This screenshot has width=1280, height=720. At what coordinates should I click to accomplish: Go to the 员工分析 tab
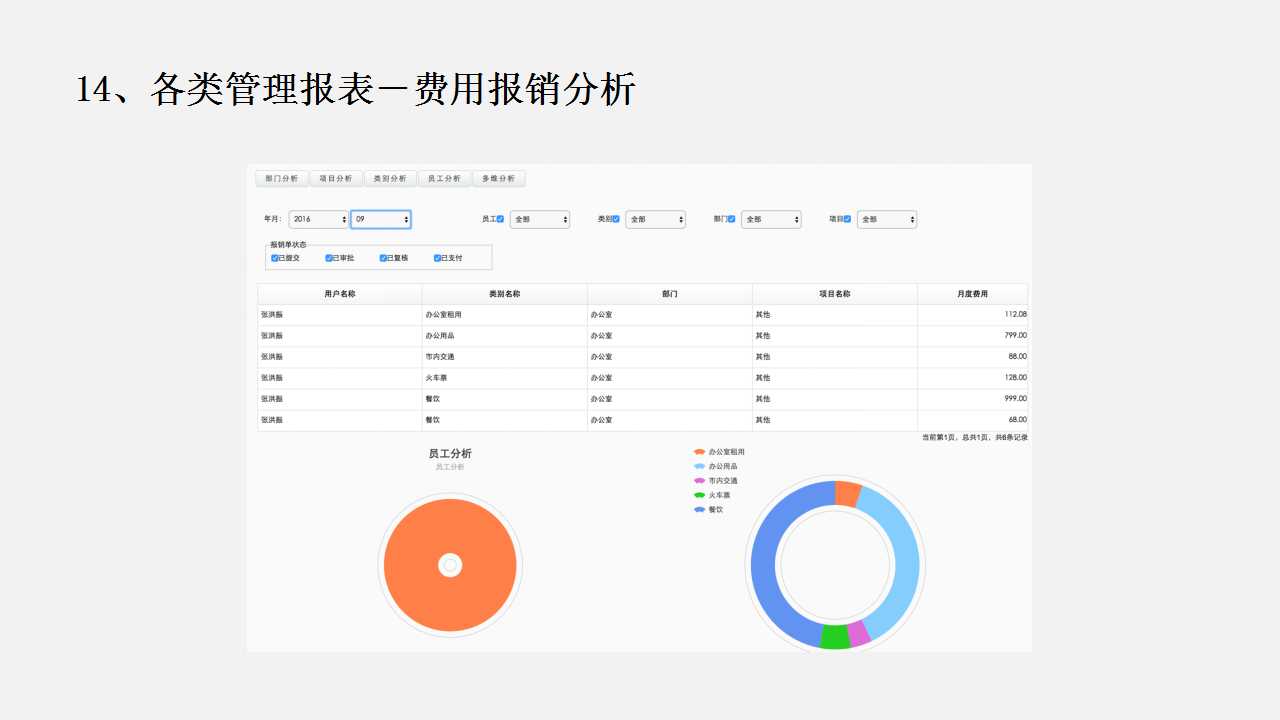pyautogui.click(x=444, y=179)
